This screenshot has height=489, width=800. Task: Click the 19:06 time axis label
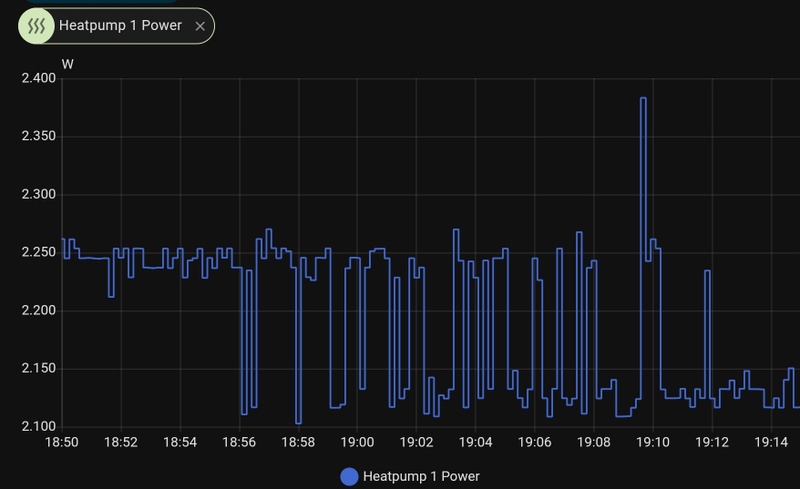534,442
